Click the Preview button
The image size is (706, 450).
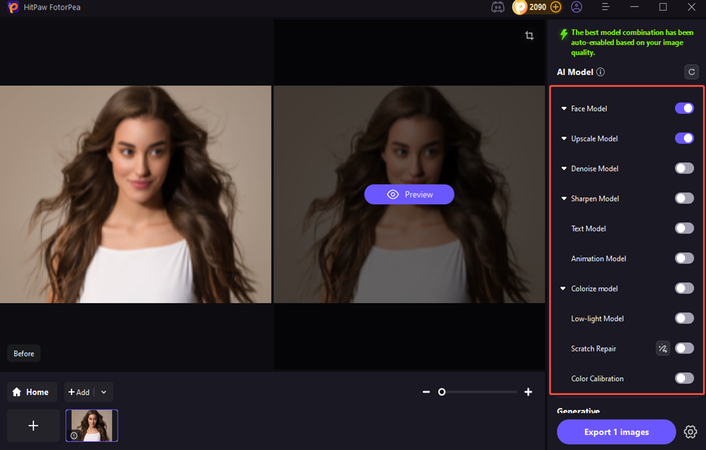point(409,194)
